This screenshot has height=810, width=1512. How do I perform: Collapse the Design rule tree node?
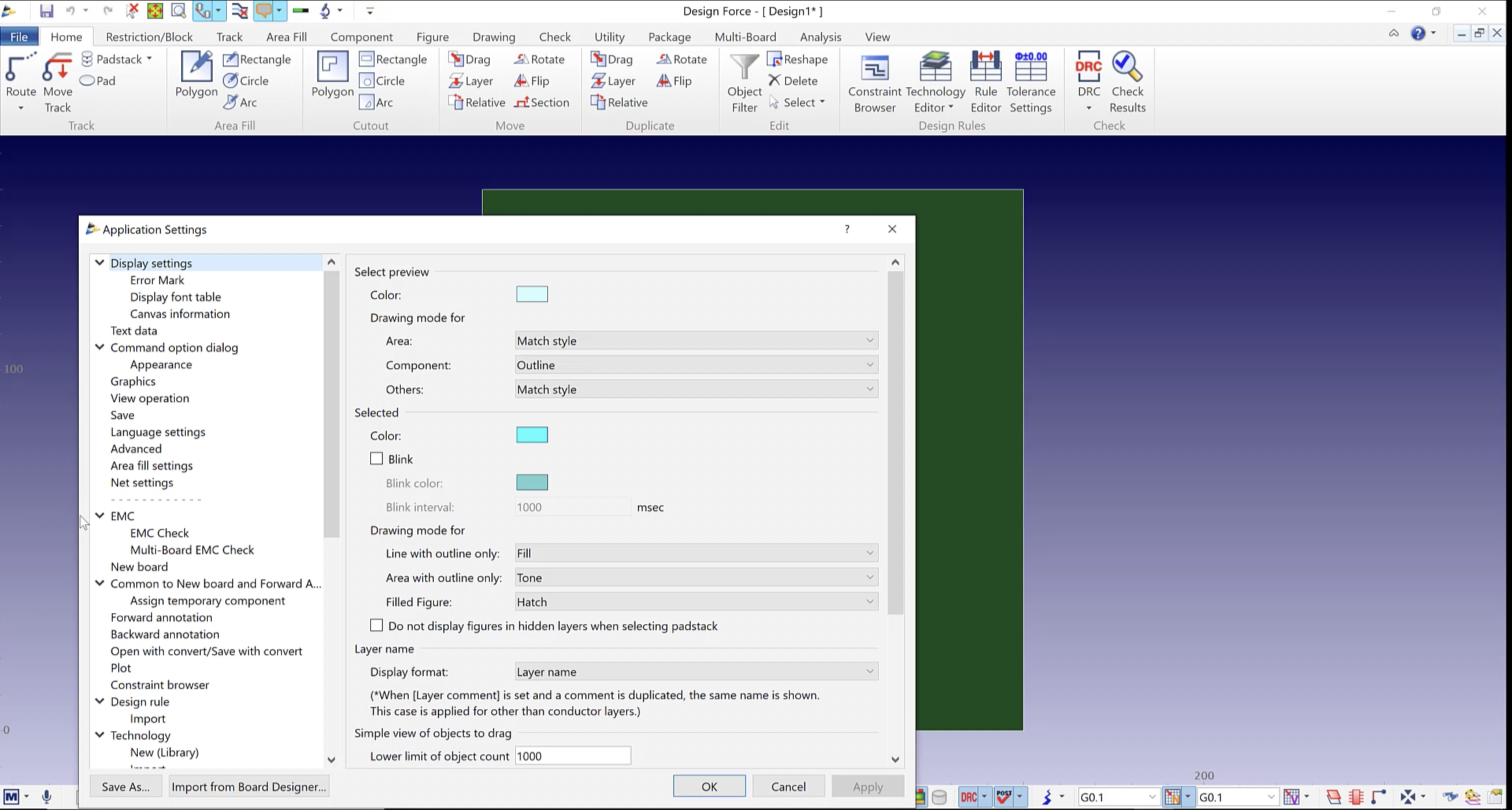pyautogui.click(x=100, y=701)
